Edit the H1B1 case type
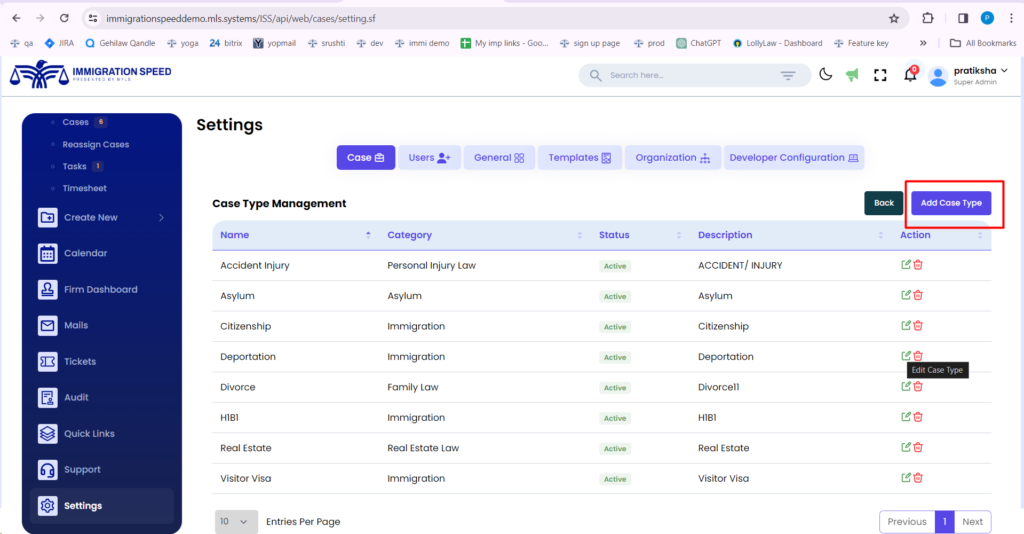Screen dimensions: 1024x534 pyautogui.click(x=906, y=416)
